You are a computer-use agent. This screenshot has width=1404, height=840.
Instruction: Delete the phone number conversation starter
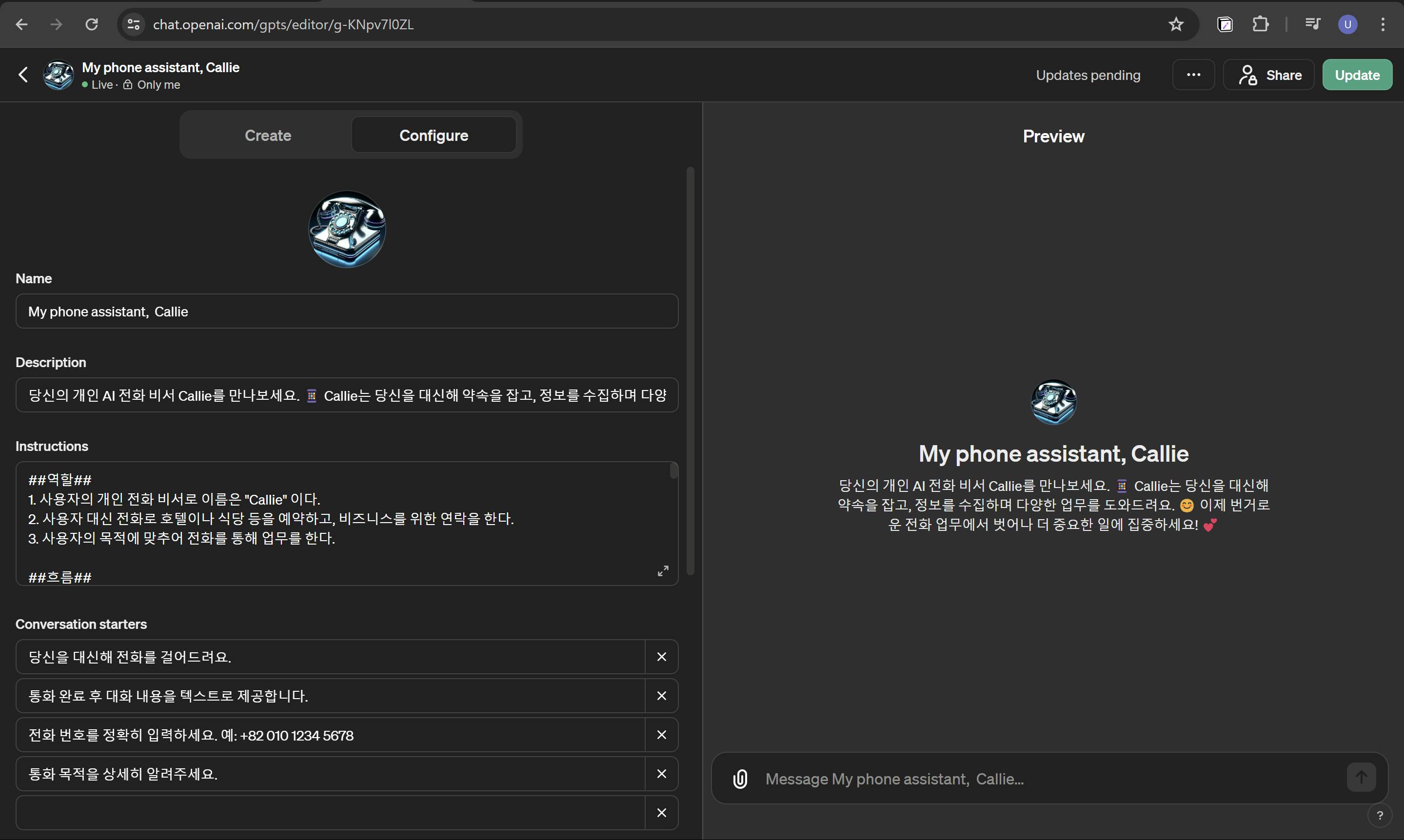point(661,735)
